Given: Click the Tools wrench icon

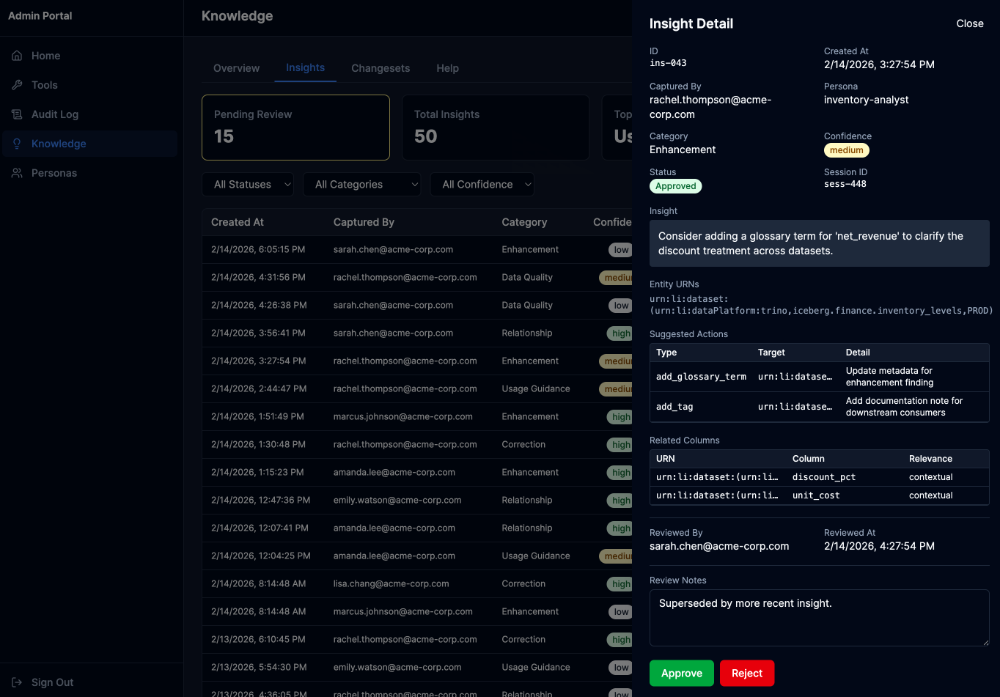Looking at the screenshot, I should pyautogui.click(x=17, y=85).
